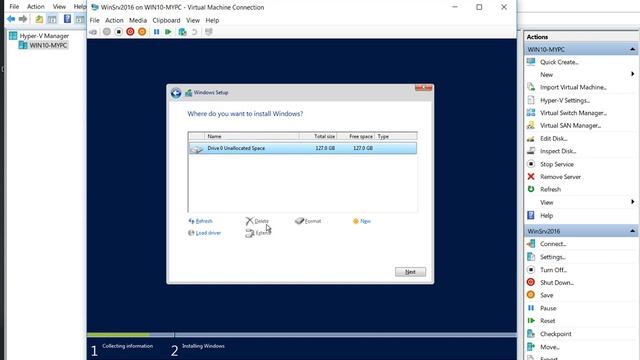This screenshot has height=360, width=640.
Task: Click the Total size column header
Action: (x=318, y=136)
